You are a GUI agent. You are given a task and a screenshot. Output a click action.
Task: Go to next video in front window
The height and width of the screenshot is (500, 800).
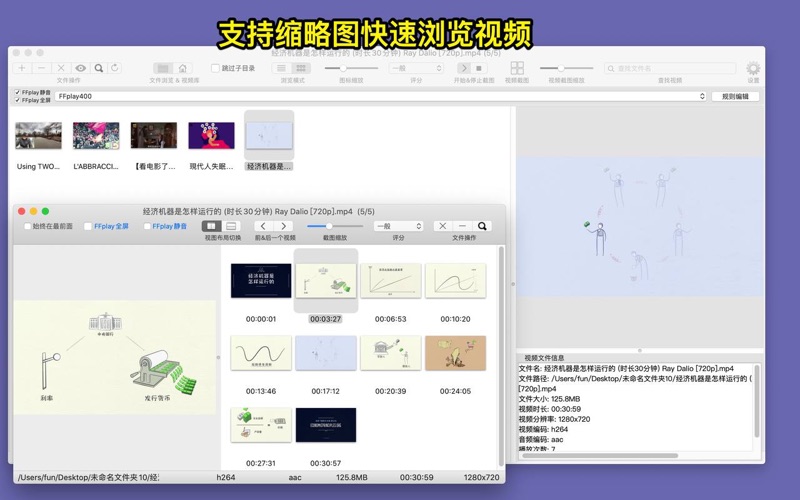pos(283,226)
